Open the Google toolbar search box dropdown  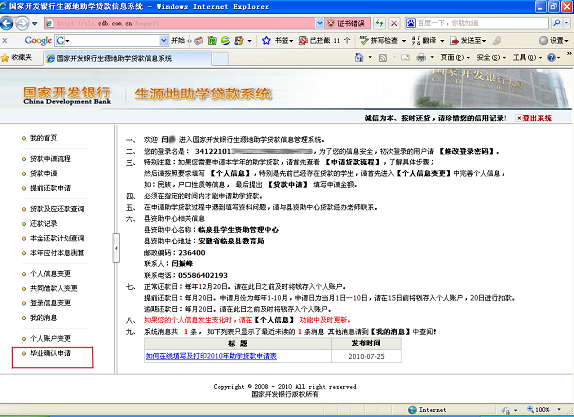[x=164, y=41]
